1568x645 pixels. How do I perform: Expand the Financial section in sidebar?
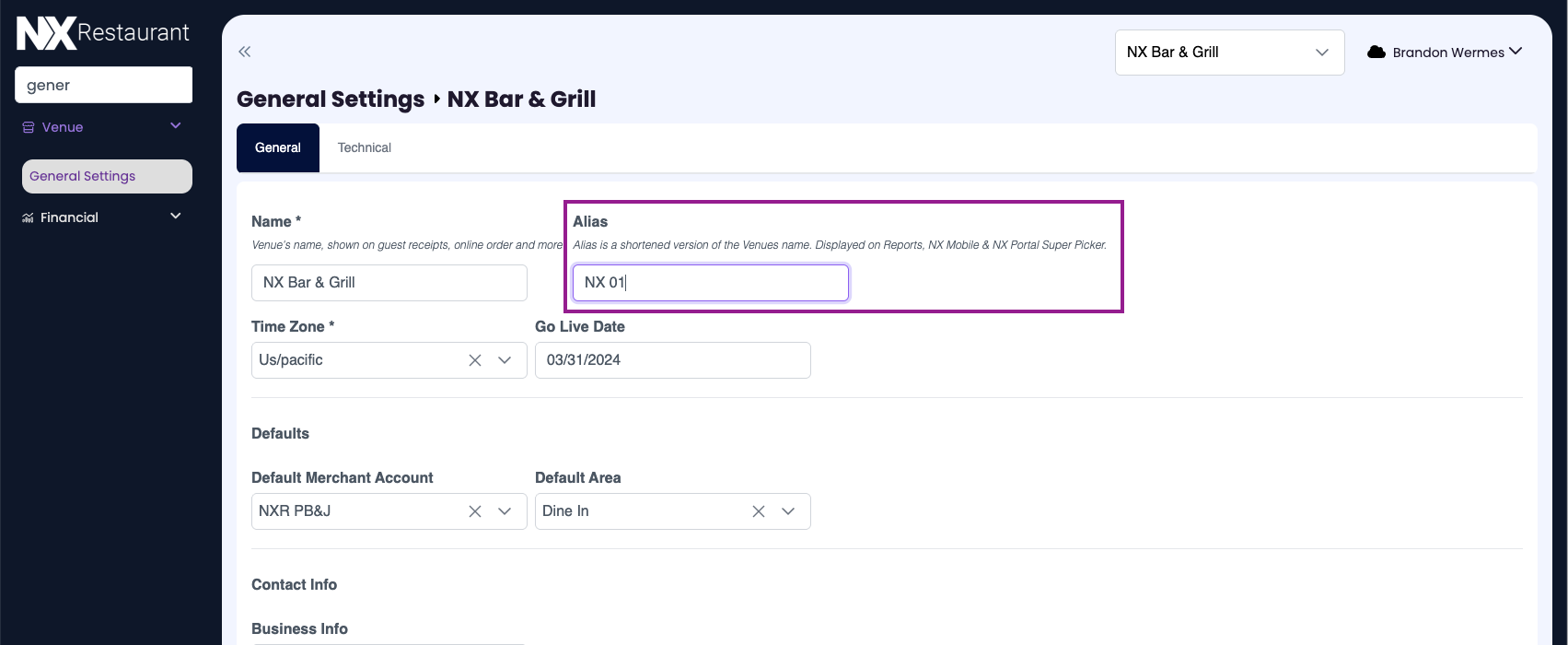pyautogui.click(x=176, y=217)
